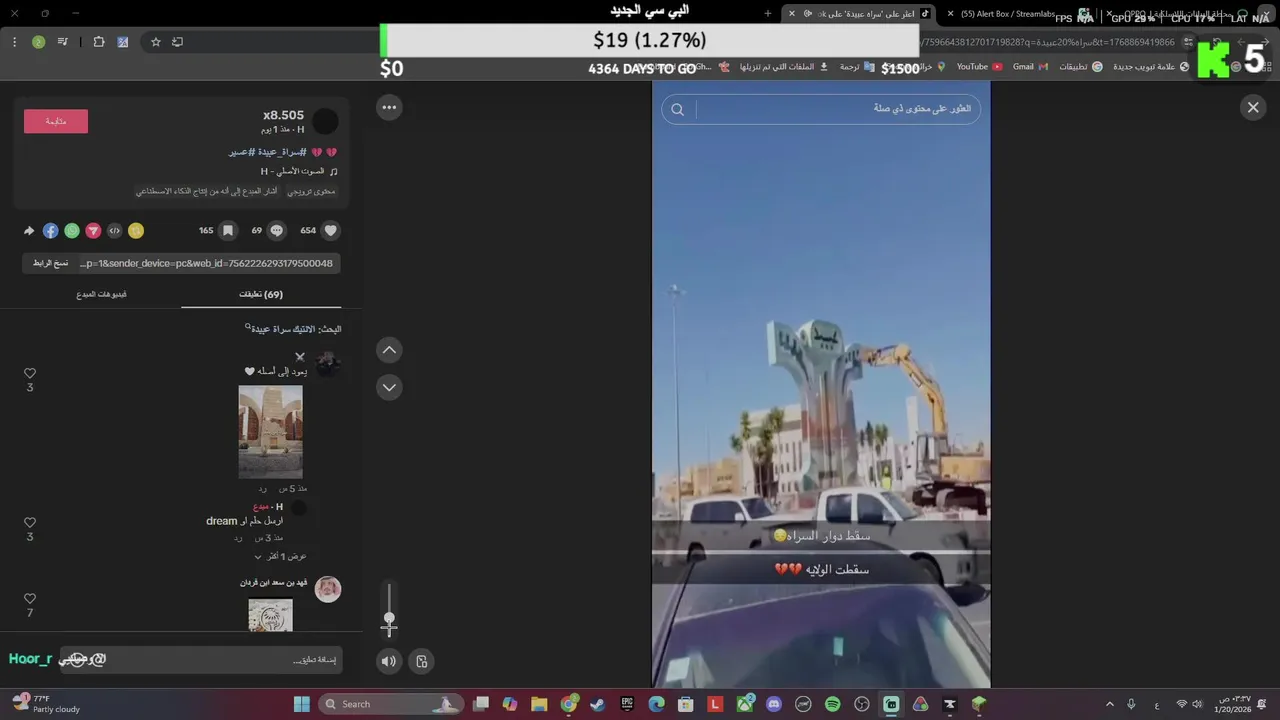Open comments via the bubble icon showing 69
Screen dimensions: 1280x720
click(277, 230)
